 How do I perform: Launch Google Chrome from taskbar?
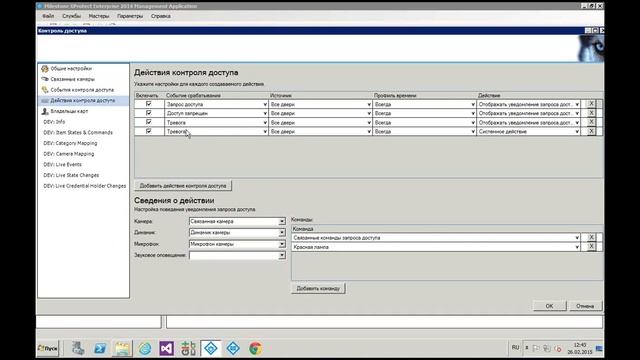(256, 348)
